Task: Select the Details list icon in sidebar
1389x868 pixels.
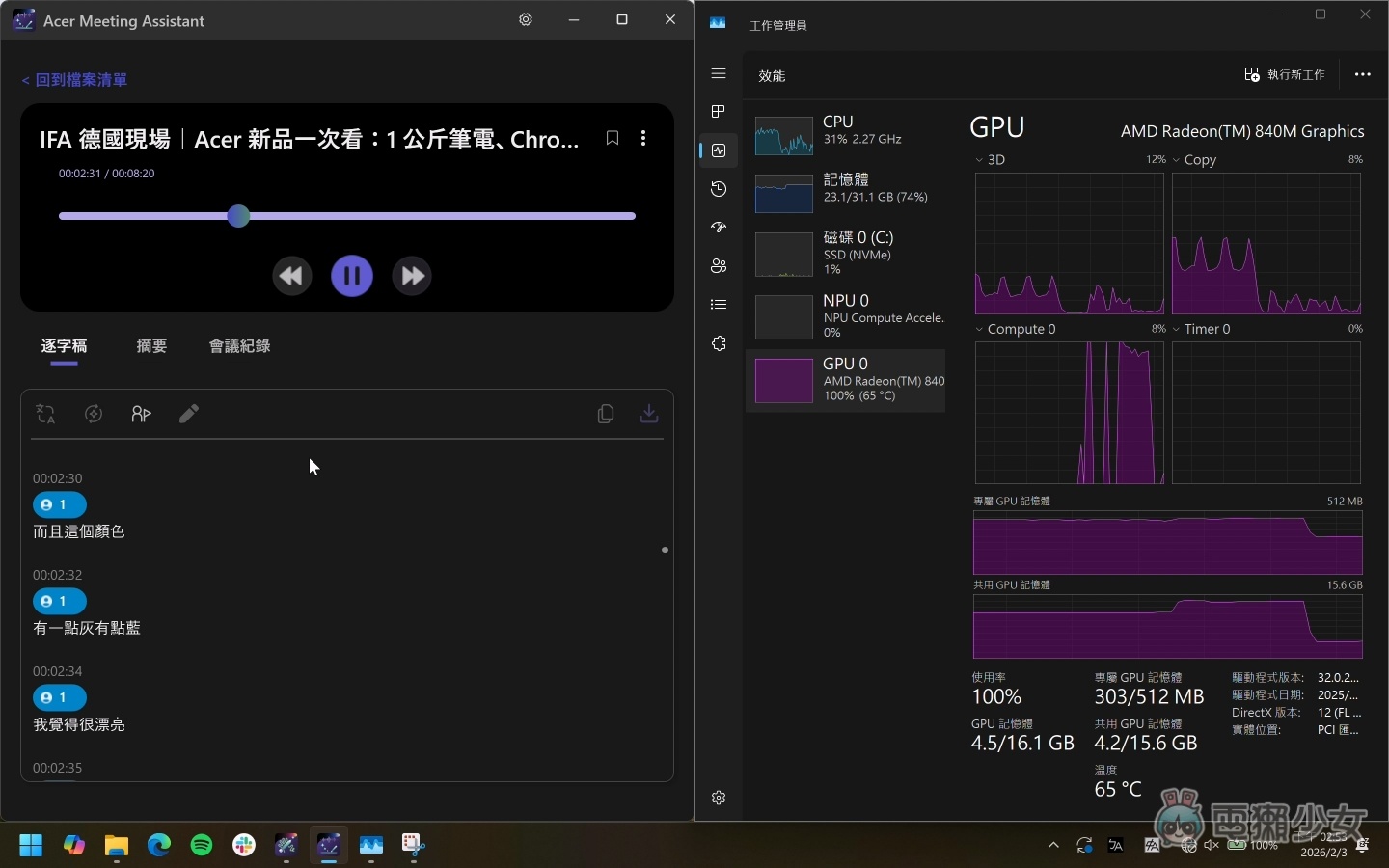Action: click(718, 305)
